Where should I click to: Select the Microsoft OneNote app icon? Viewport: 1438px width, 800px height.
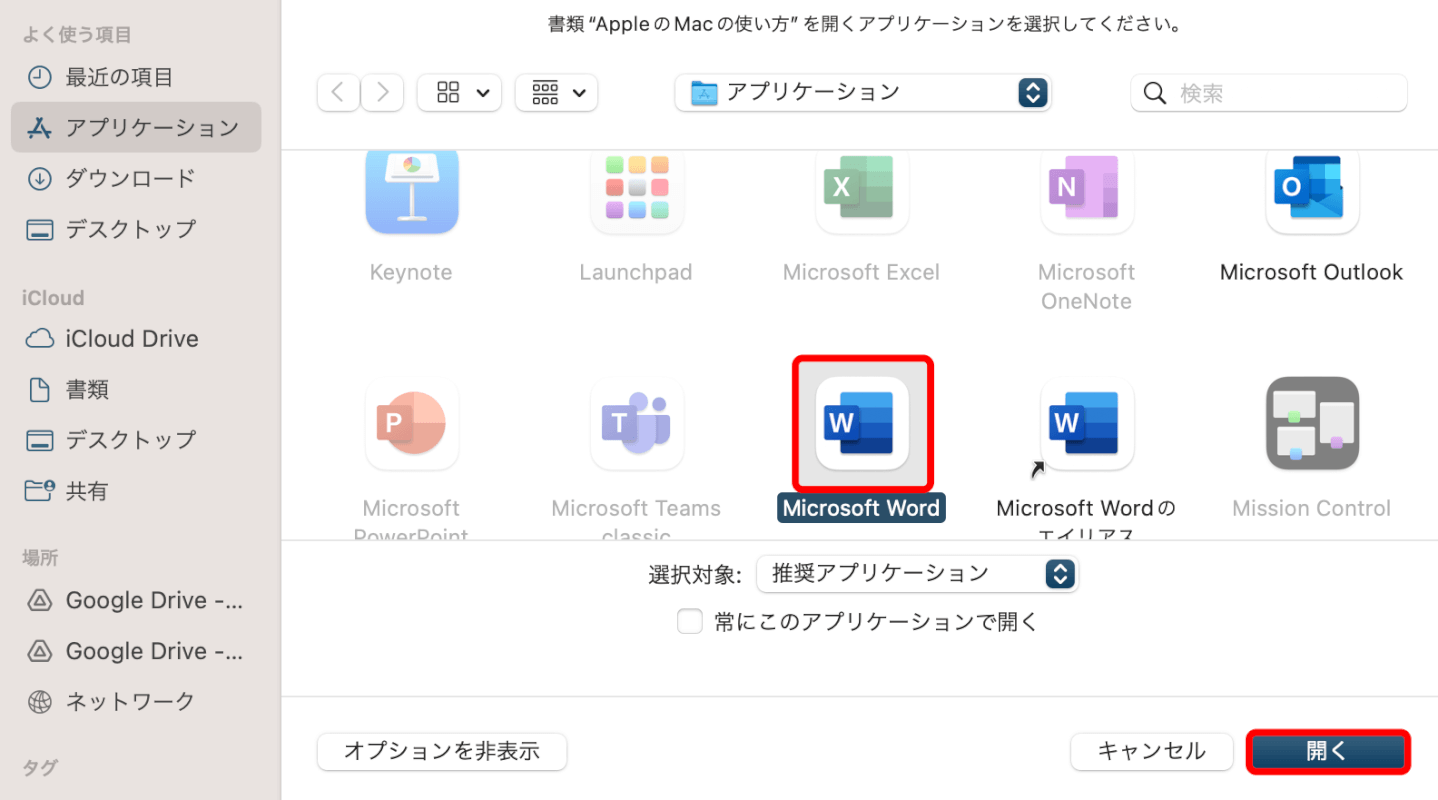tap(1086, 191)
